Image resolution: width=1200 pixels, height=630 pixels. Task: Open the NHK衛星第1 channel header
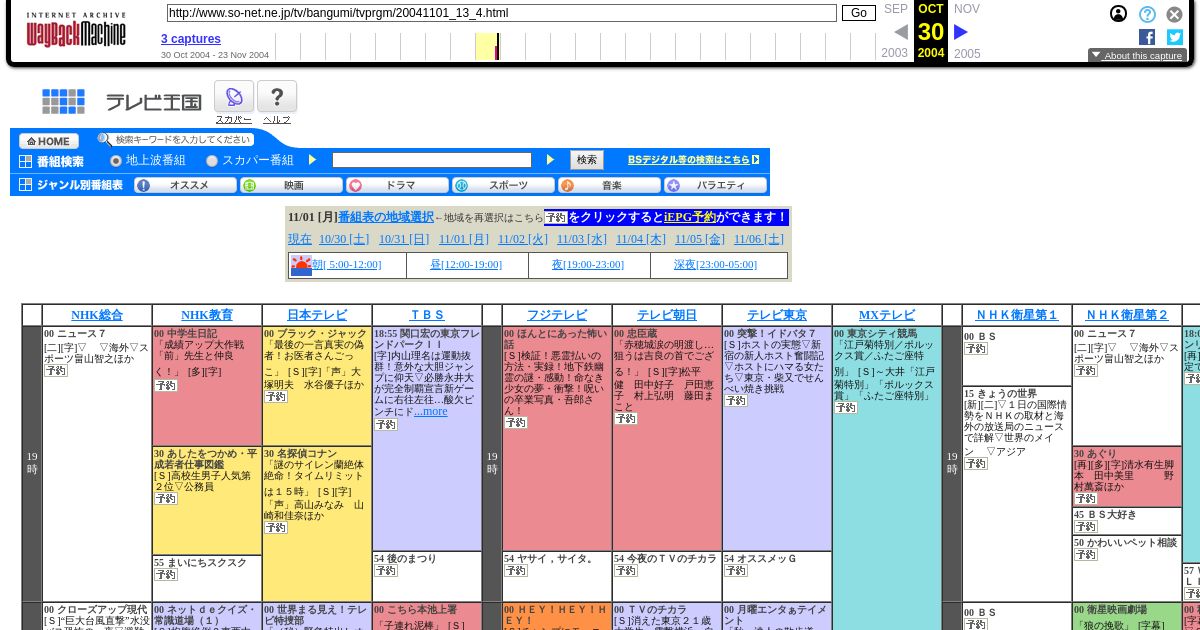pos(1017,315)
